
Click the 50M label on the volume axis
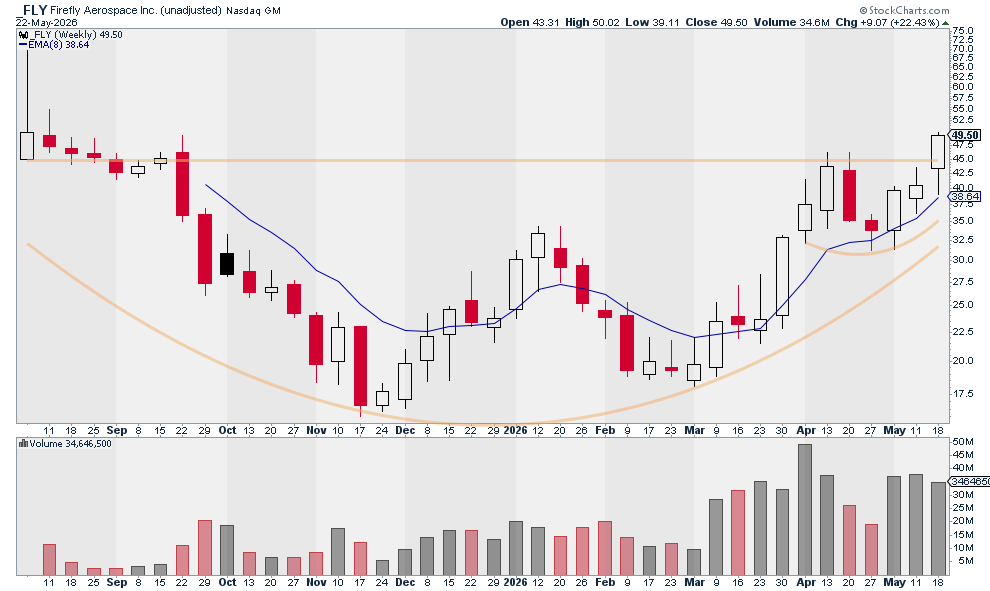point(963,441)
